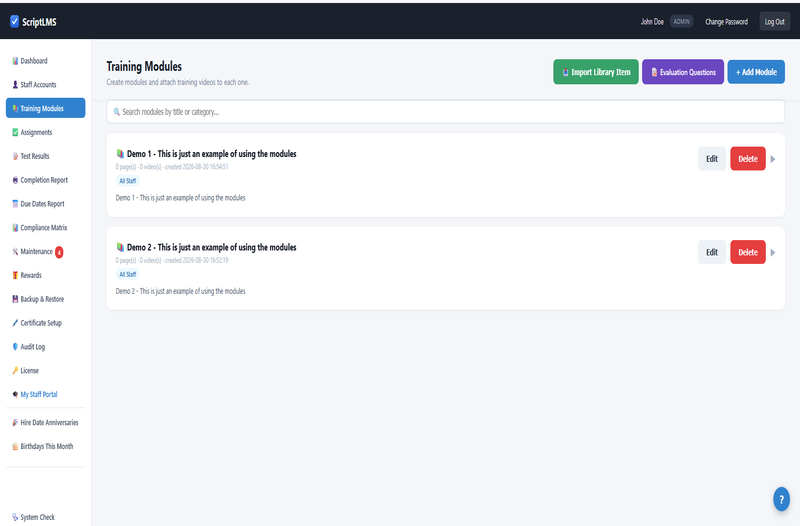Open Test Results in the sidebar
Viewport: 800px width, 526px height.
(x=45, y=156)
